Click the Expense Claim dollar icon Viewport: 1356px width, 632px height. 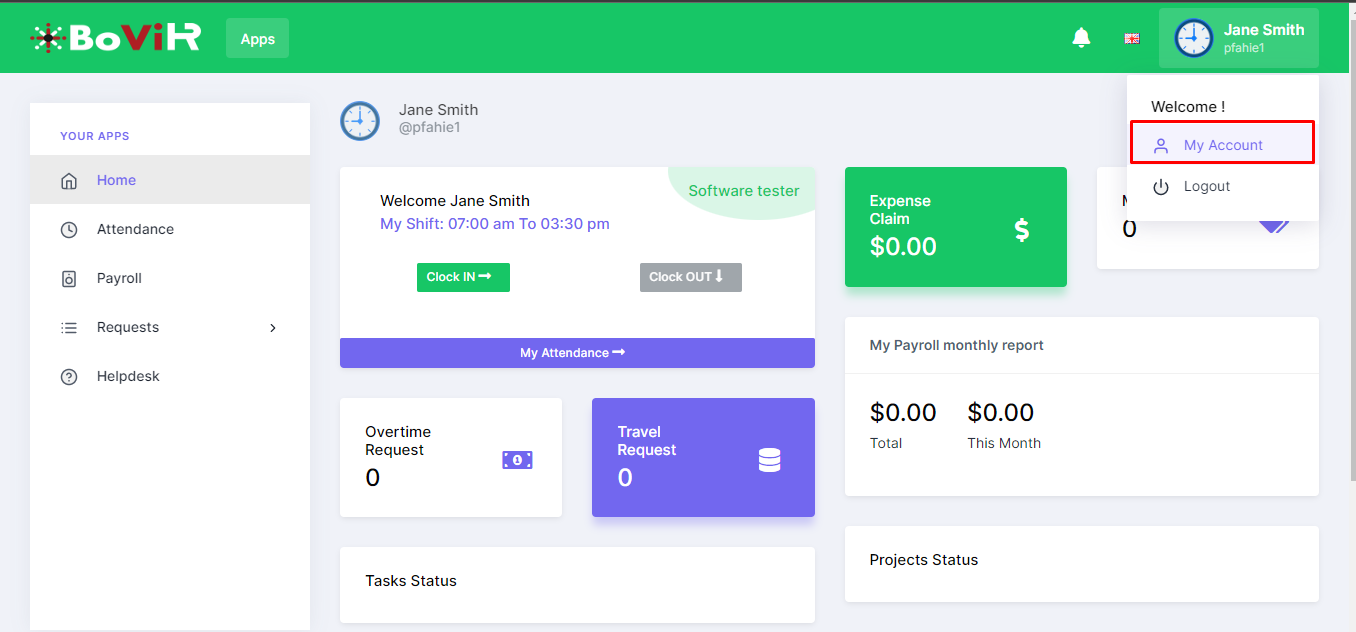[x=1021, y=230]
